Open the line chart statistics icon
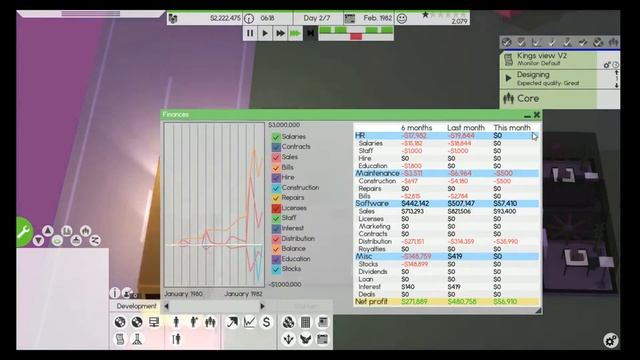Image resolution: width=640 pixels, height=360 pixels. 249,322
